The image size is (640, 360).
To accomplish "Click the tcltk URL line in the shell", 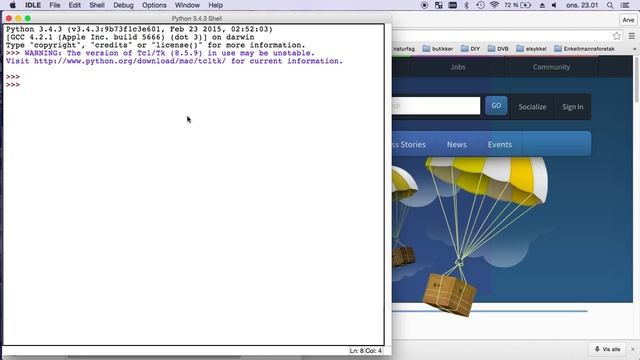I will 174,61.
